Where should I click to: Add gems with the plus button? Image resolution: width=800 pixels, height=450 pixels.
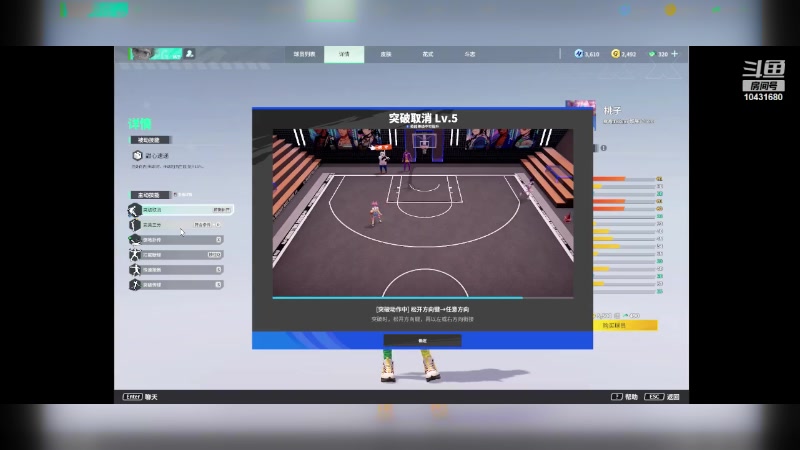(674, 54)
